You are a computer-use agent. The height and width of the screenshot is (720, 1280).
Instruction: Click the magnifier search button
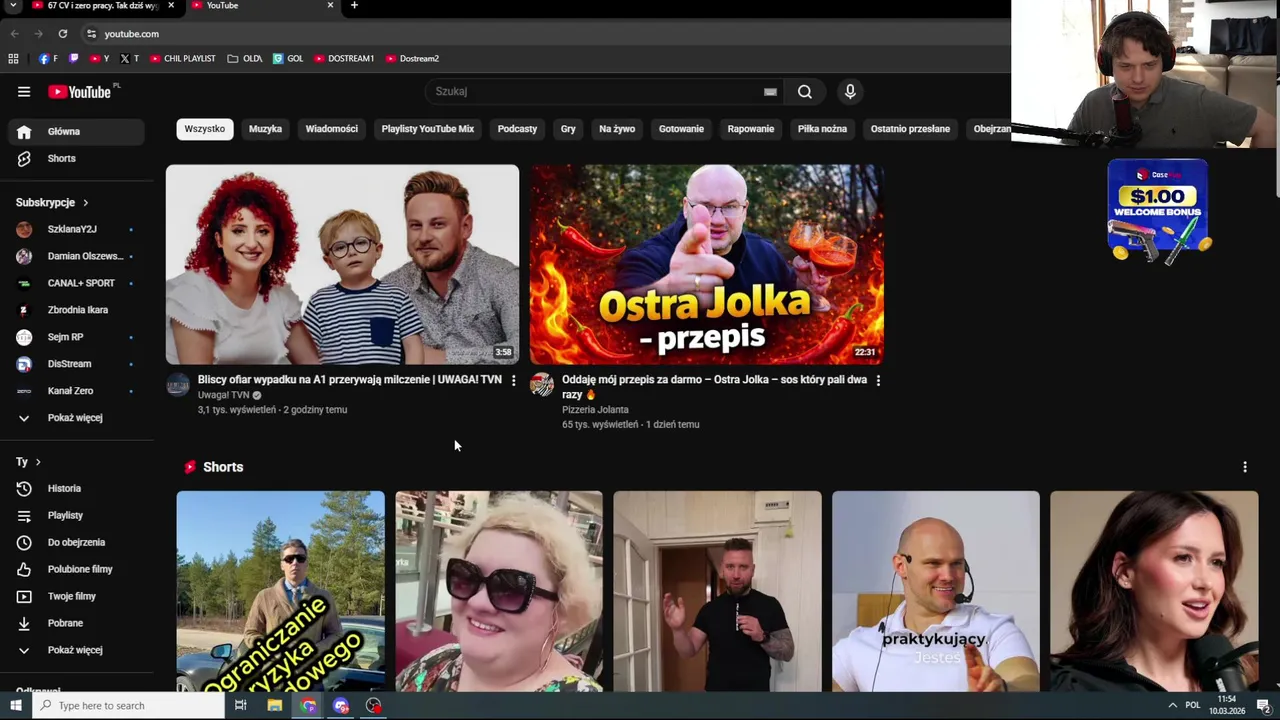click(805, 92)
